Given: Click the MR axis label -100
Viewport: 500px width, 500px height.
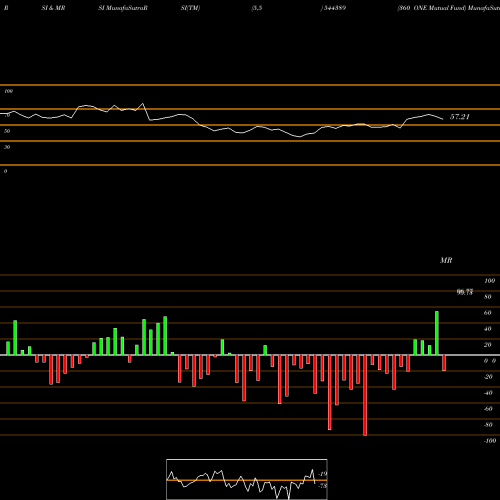Looking at the screenshot, I should coord(490,441).
